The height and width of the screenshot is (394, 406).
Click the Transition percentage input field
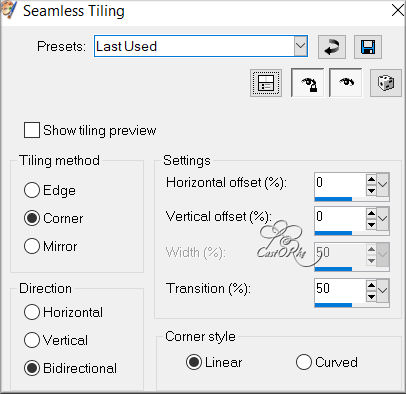point(340,289)
